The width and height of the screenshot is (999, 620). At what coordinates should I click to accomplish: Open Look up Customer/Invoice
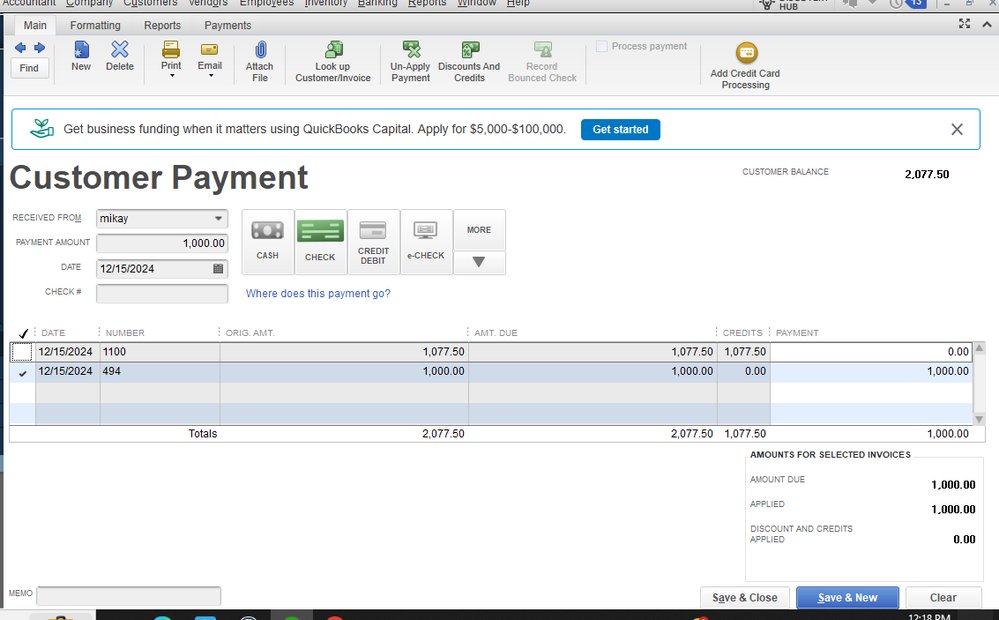(x=333, y=61)
